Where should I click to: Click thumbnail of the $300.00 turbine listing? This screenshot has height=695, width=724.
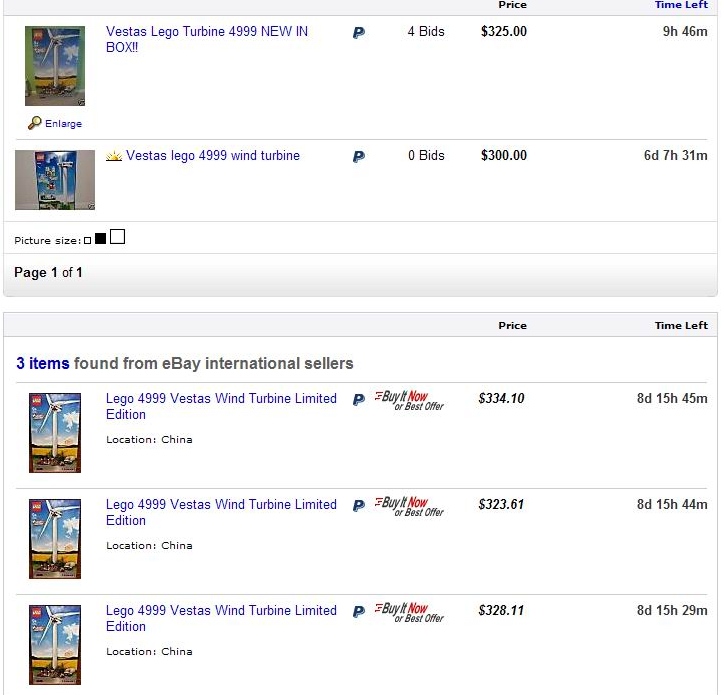point(55,180)
